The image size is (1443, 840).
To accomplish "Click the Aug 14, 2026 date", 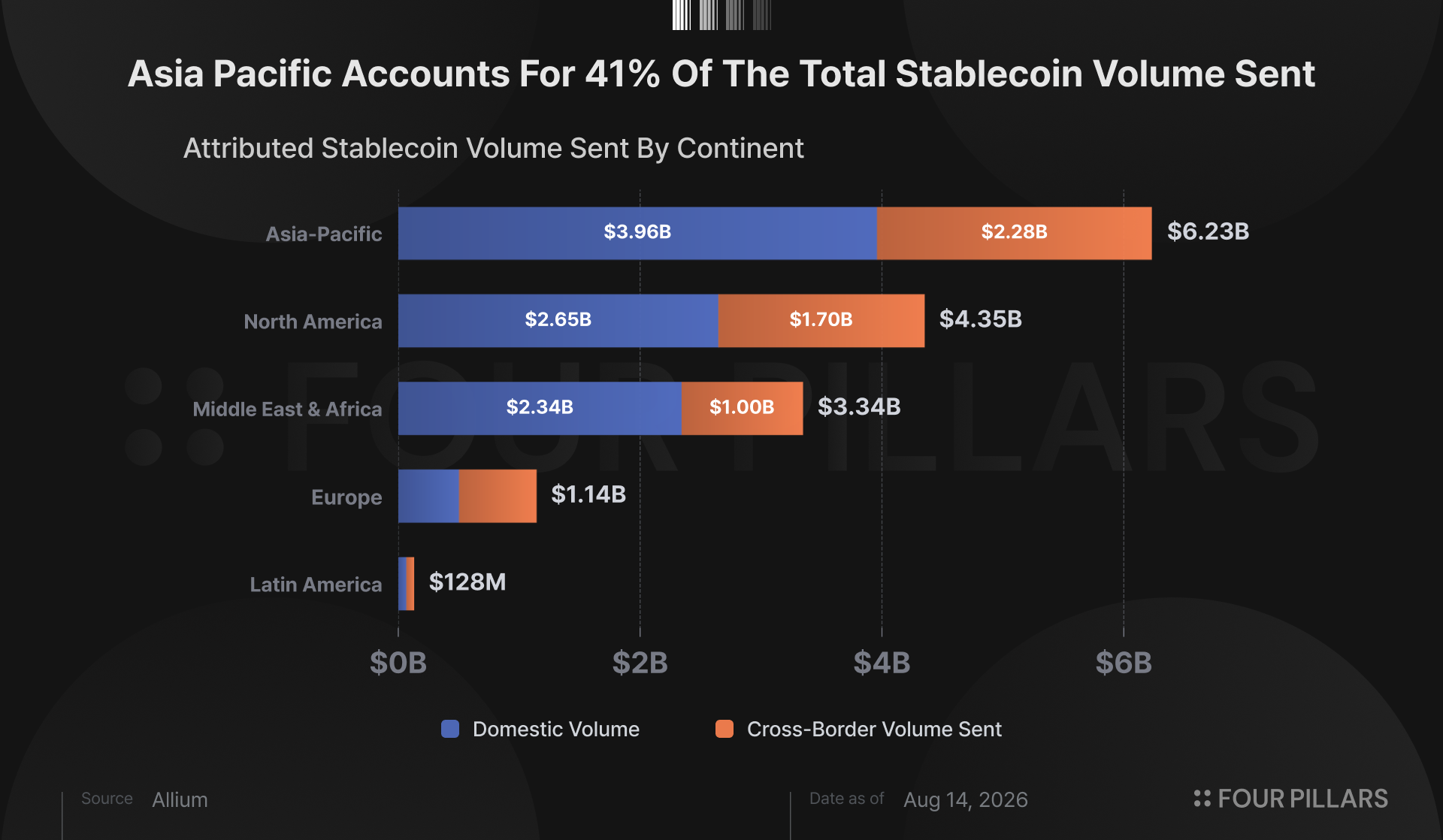I will [x=966, y=799].
